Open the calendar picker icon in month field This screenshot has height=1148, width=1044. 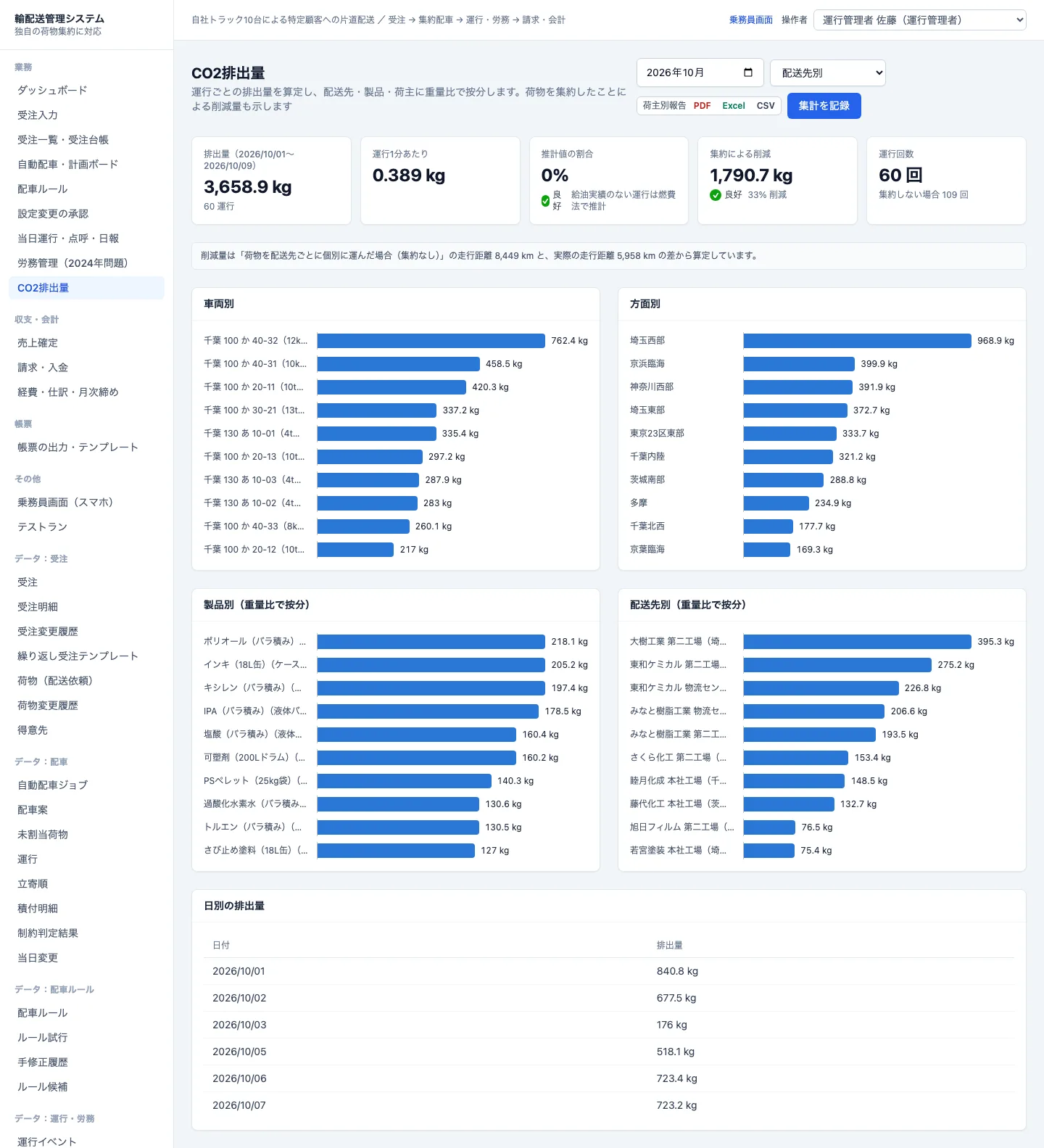point(748,73)
